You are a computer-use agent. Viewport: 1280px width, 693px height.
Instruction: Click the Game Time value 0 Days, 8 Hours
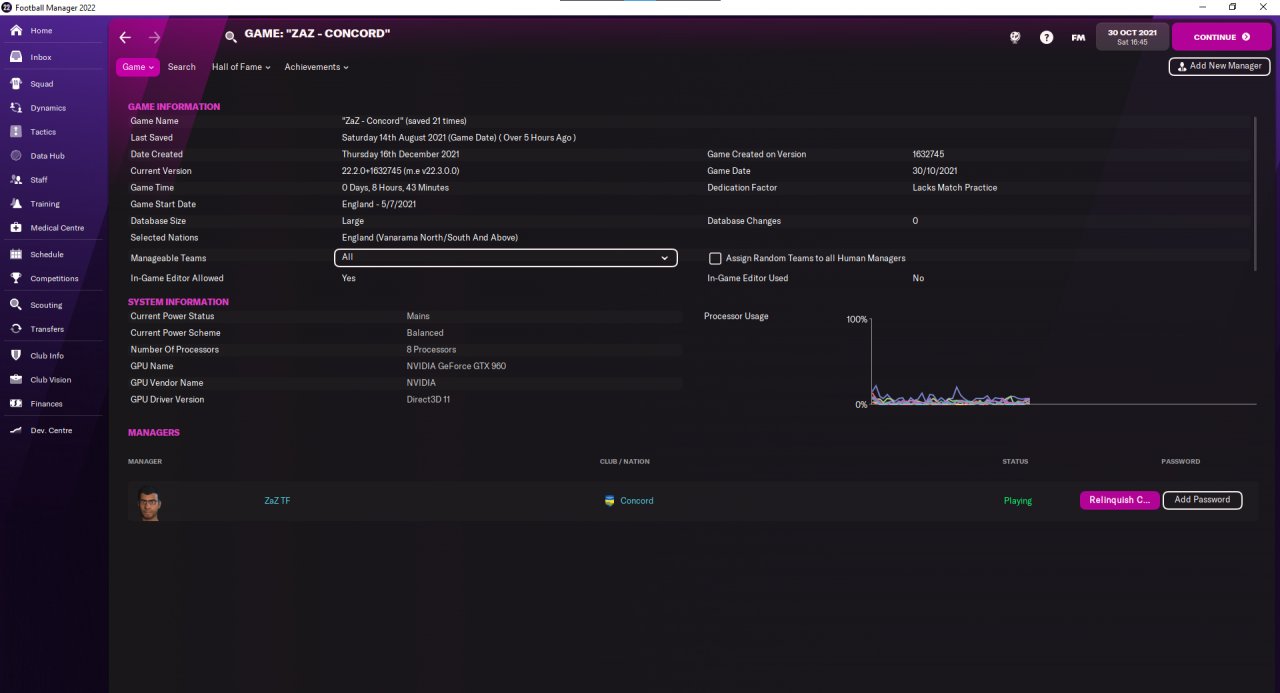click(x=395, y=188)
